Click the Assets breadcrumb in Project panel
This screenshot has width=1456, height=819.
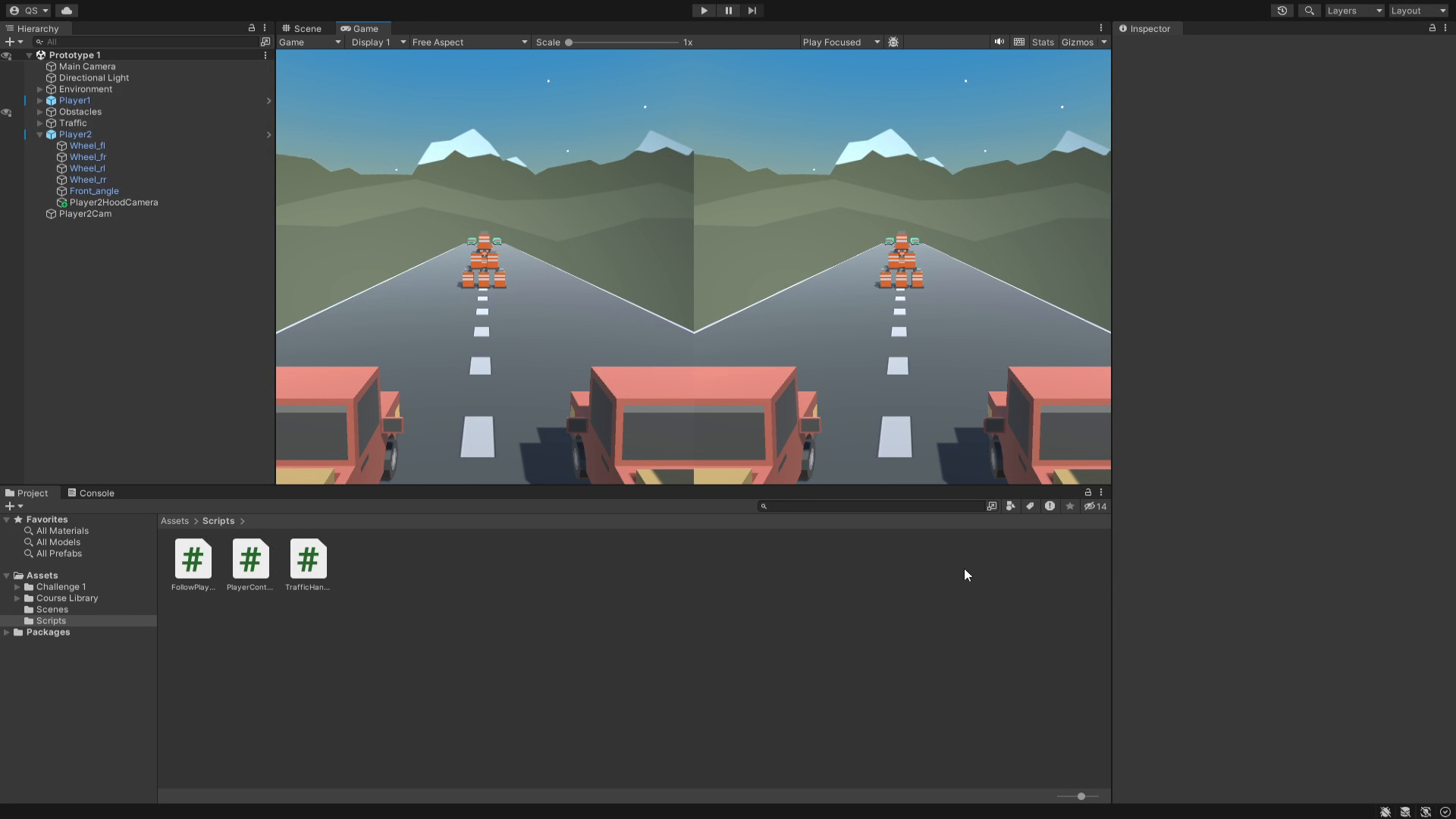point(174,521)
